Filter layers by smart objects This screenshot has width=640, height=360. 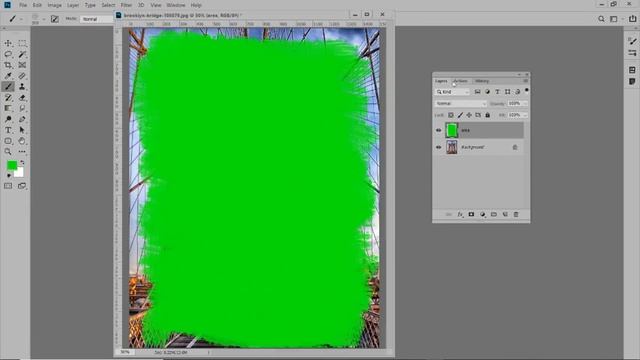(x=517, y=92)
